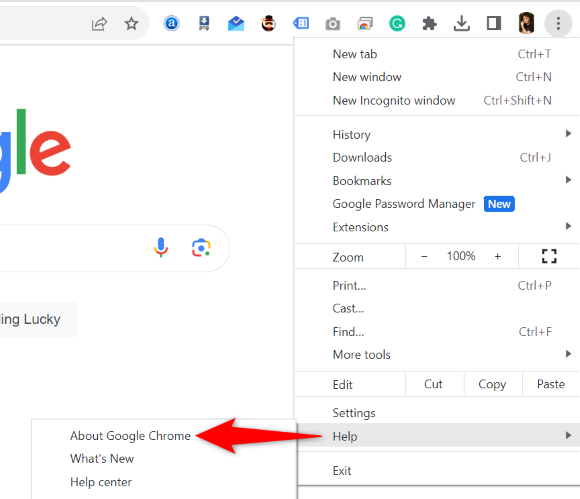
Task: Choose Find... from the menu
Action: (437, 332)
